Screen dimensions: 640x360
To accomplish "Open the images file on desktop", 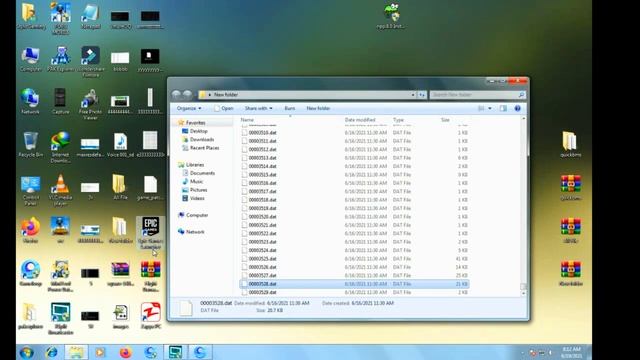I will click(x=120, y=316).
